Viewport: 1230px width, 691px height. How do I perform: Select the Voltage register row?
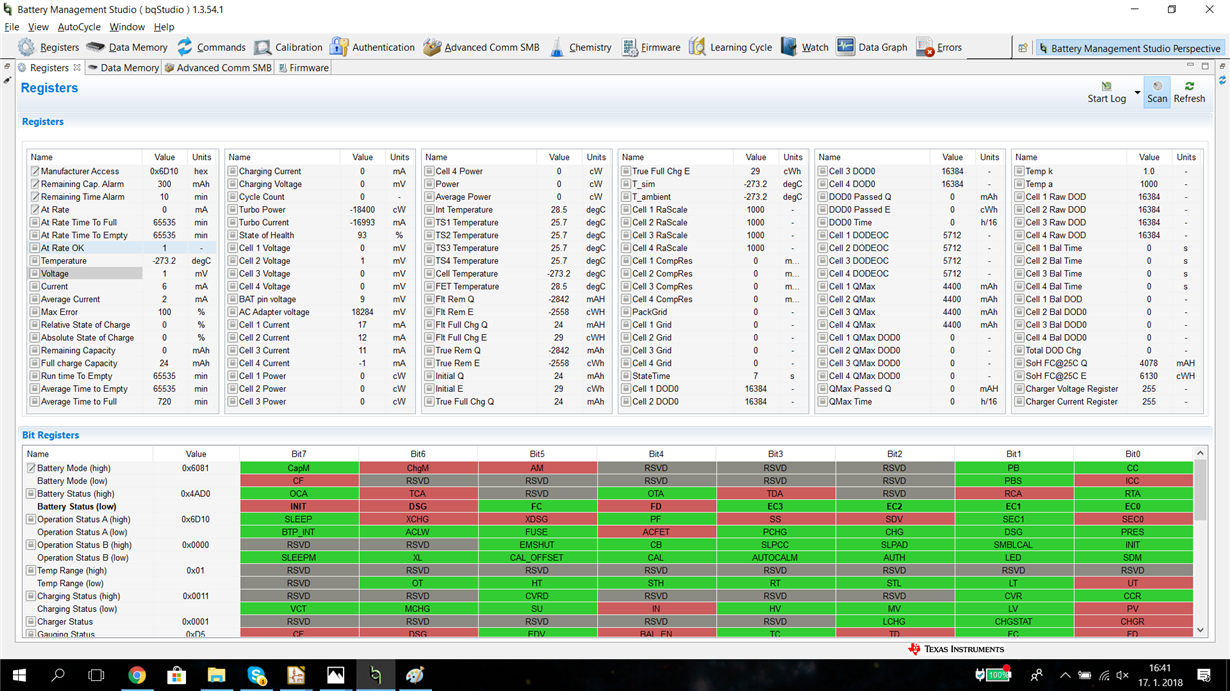[120, 274]
